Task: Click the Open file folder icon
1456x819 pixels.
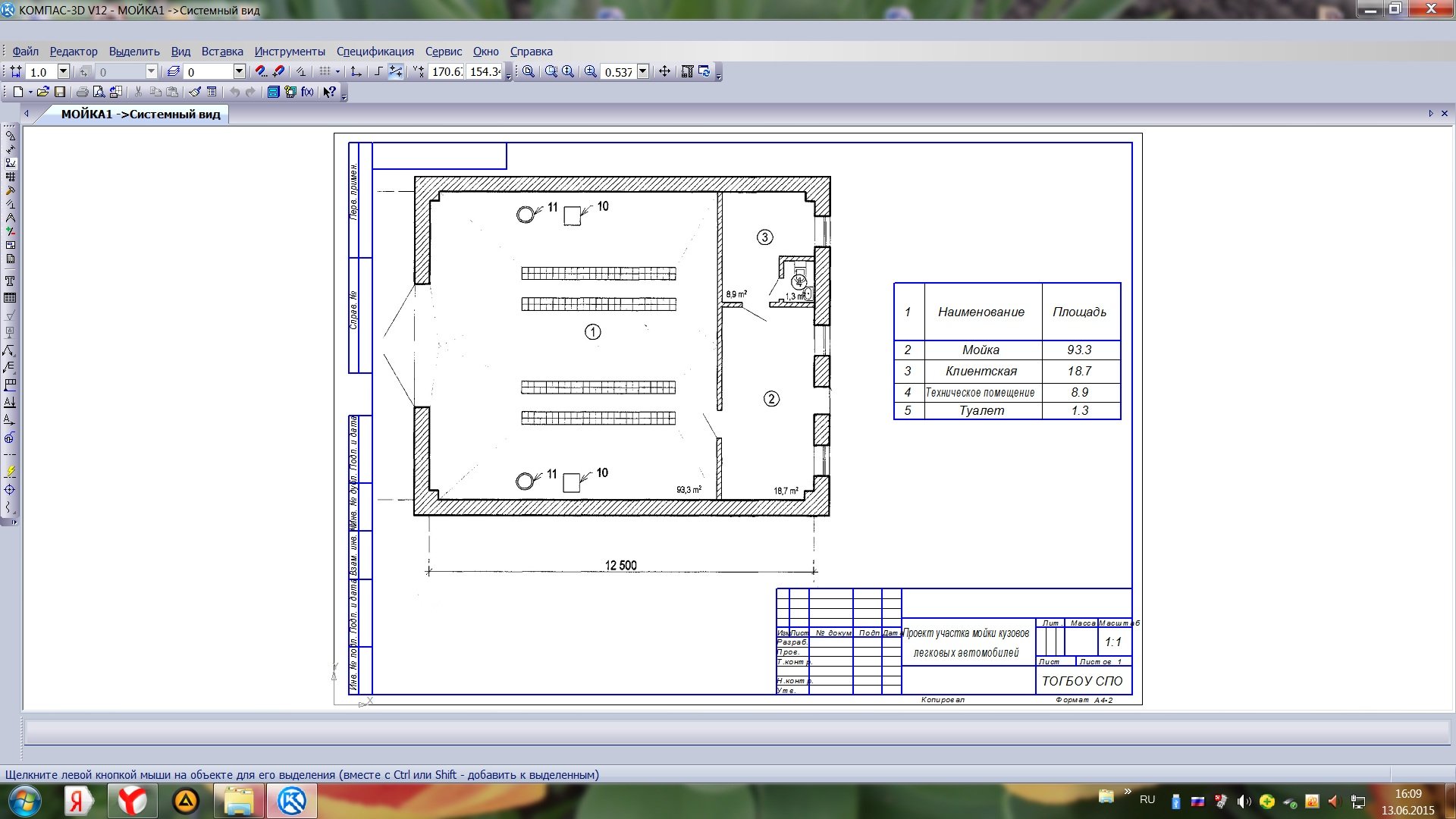Action: (42, 92)
